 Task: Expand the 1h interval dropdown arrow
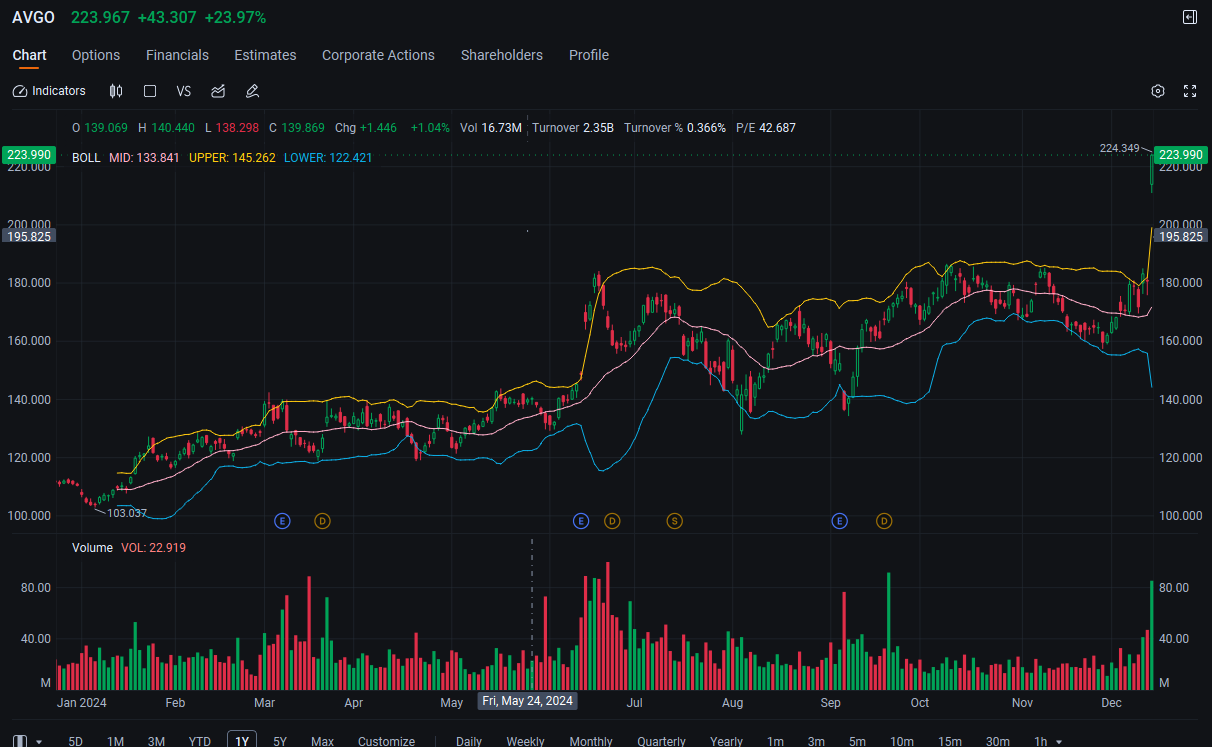tap(1059, 741)
